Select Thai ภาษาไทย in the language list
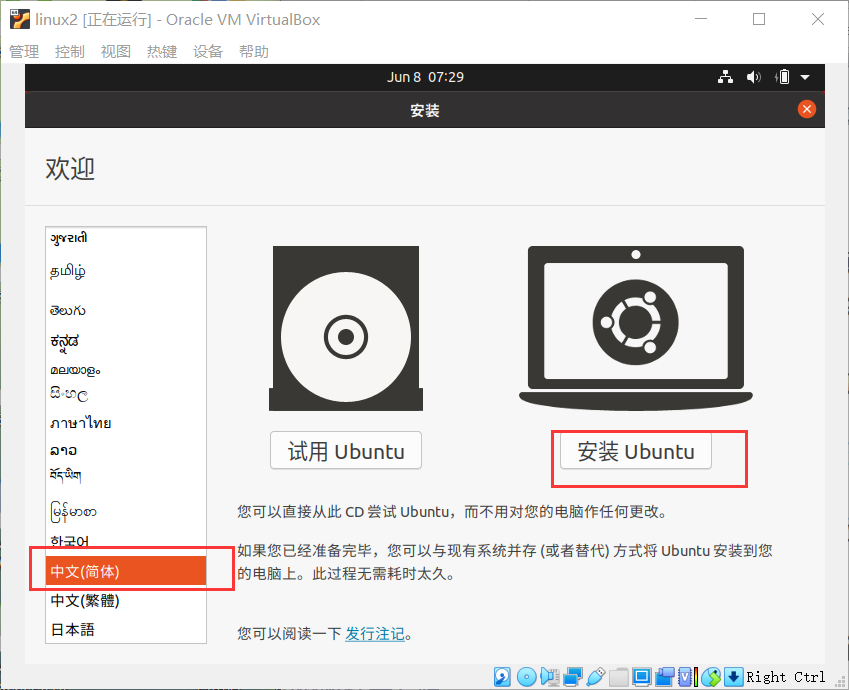Viewport: 849px width, 690px height. point(126,422)
